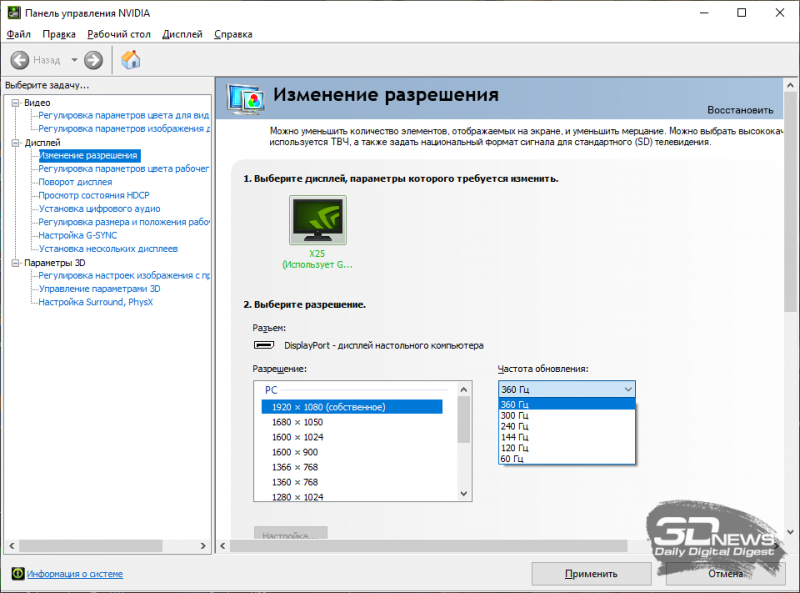
Task: Click the resolution list scrollbar down arrow
Action: tap(464, 493)
